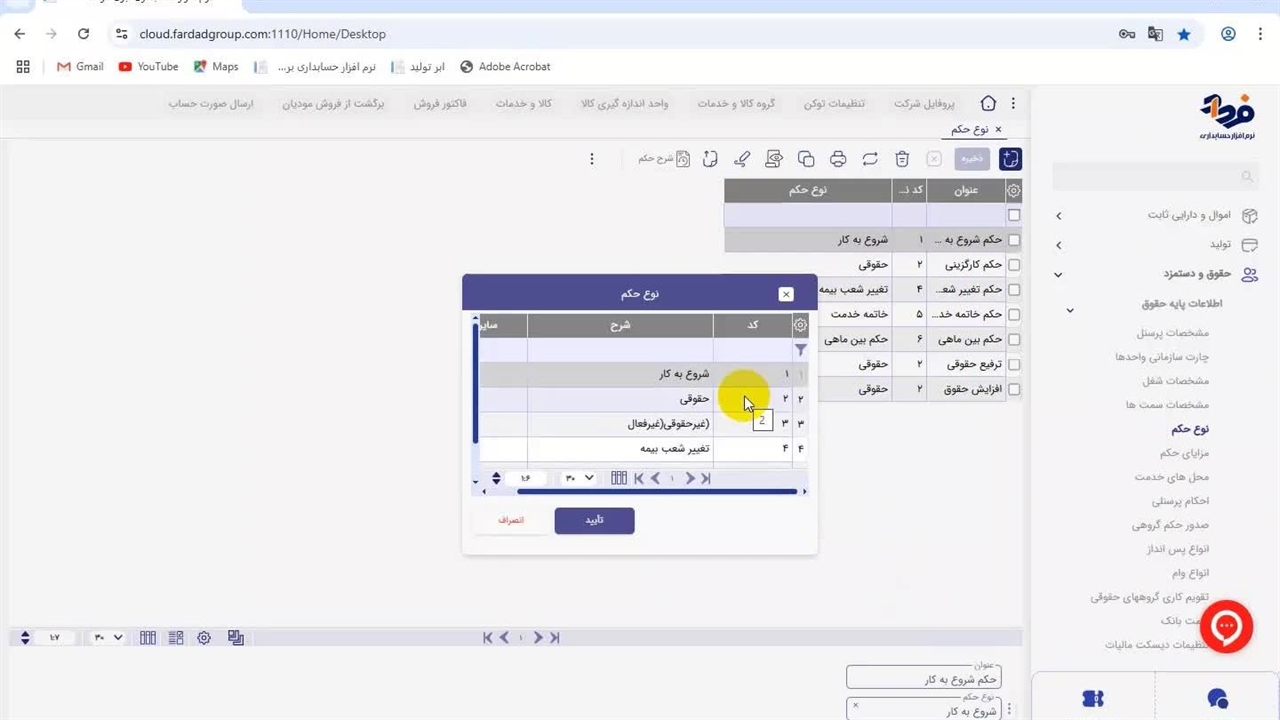This screenshot has height=720, width=1280.
Task: Check the box for حکم کارگزینی row
Action: (x=1014, y=265)
